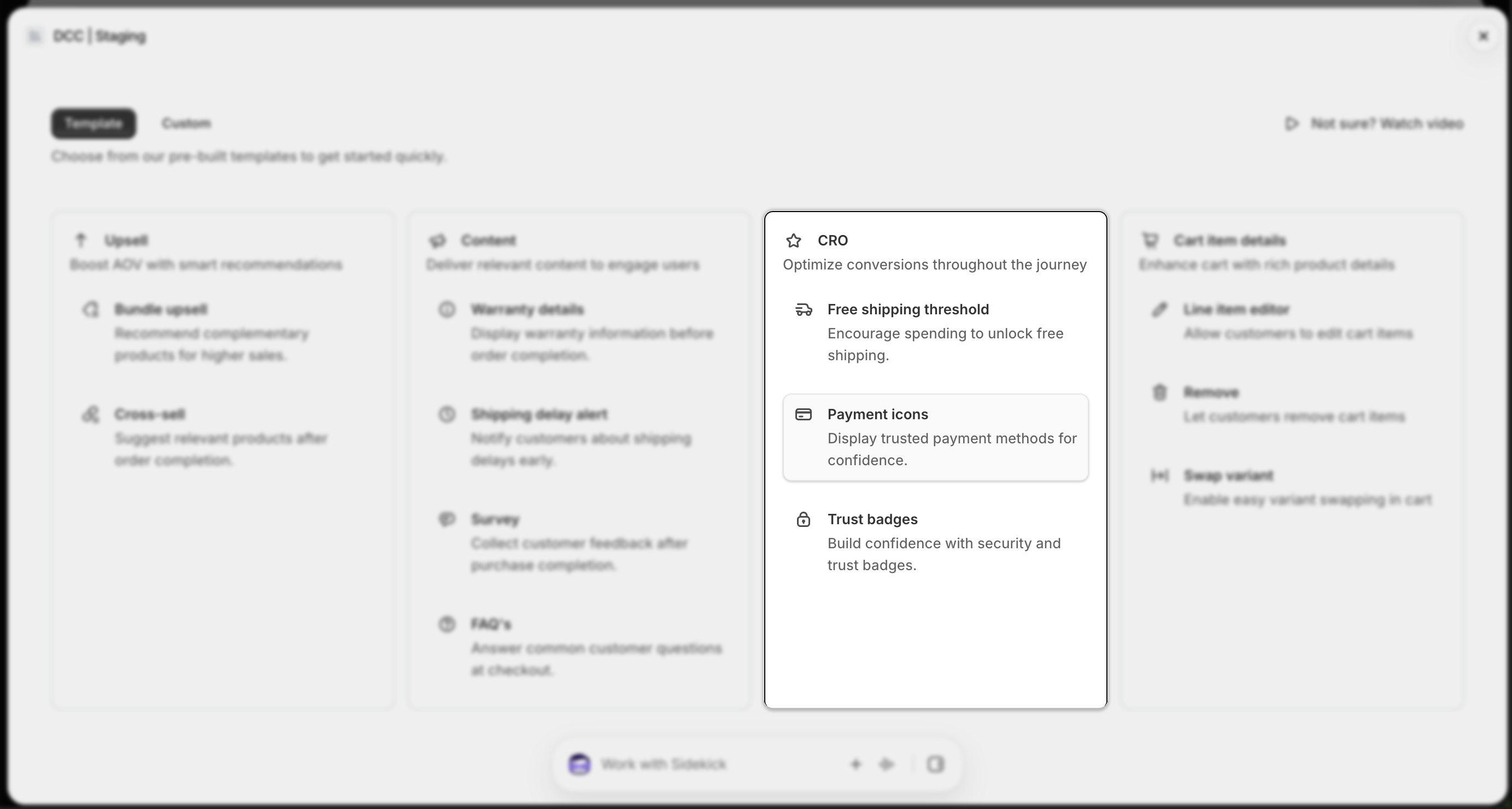
Task: Click the delivery truck icon beside Free shipping threshold
Action: pos(804,309)
